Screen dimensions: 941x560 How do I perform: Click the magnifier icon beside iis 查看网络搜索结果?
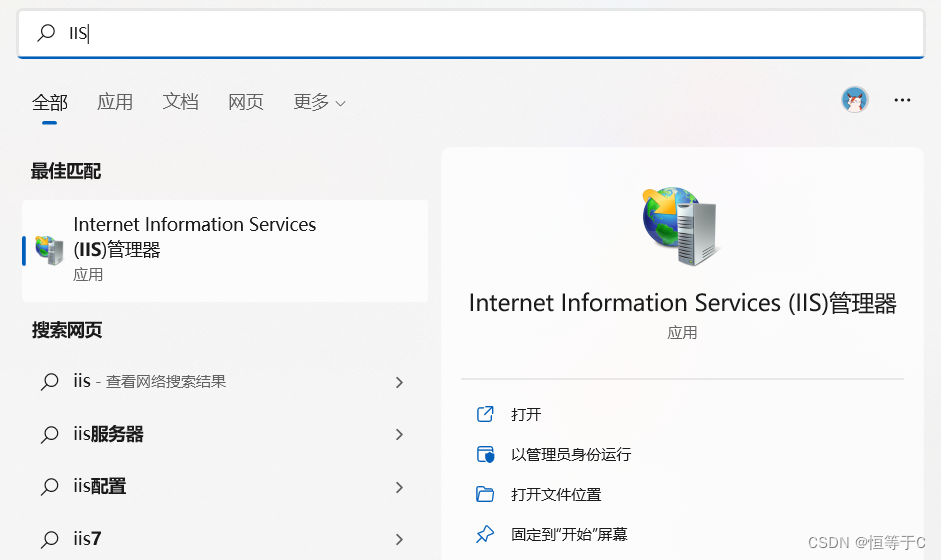point(50,382)
